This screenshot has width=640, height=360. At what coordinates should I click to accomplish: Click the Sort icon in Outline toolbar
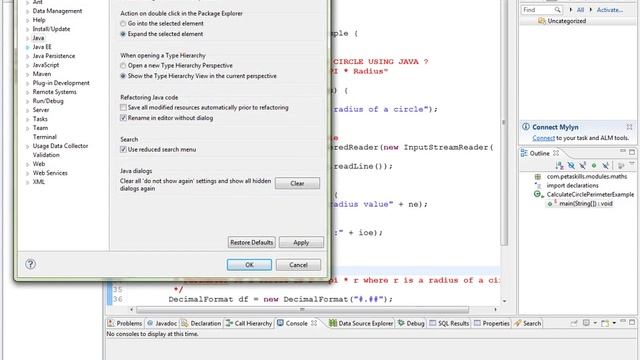click(x=560, y=165)
